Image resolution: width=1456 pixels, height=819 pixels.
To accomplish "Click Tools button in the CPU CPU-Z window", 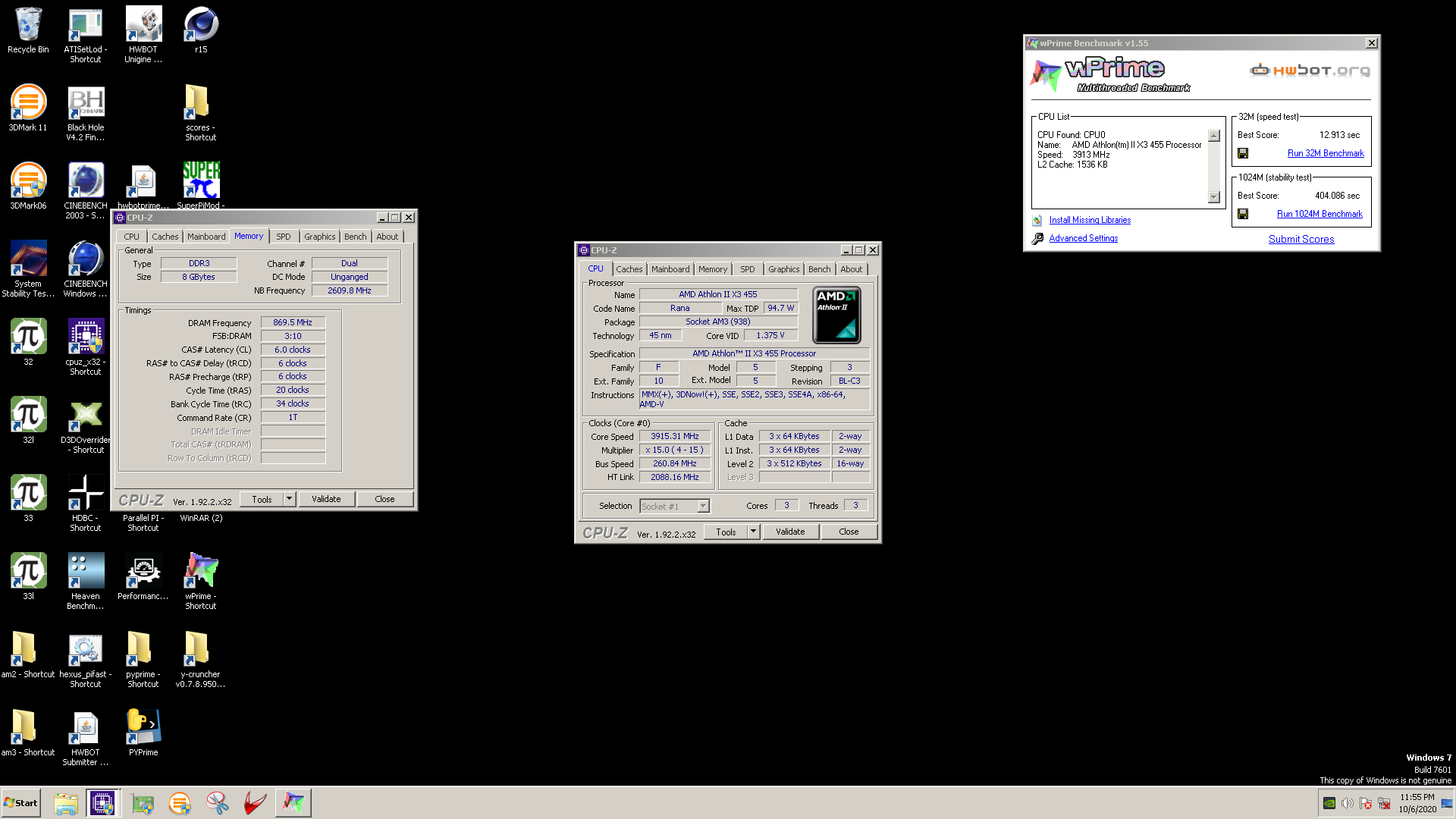I will 726,532.
